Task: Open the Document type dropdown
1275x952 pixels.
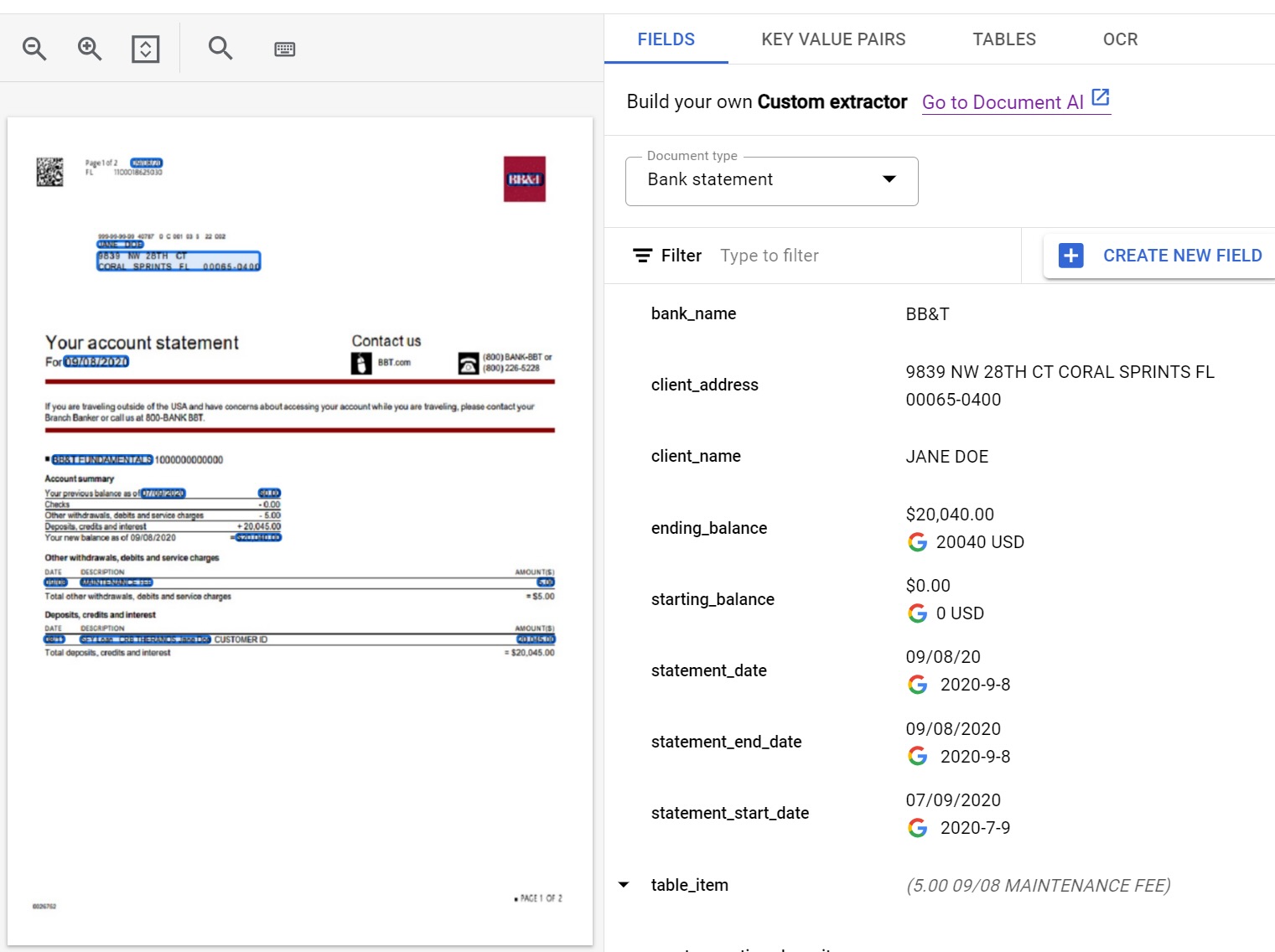Action: pos(772,180)
